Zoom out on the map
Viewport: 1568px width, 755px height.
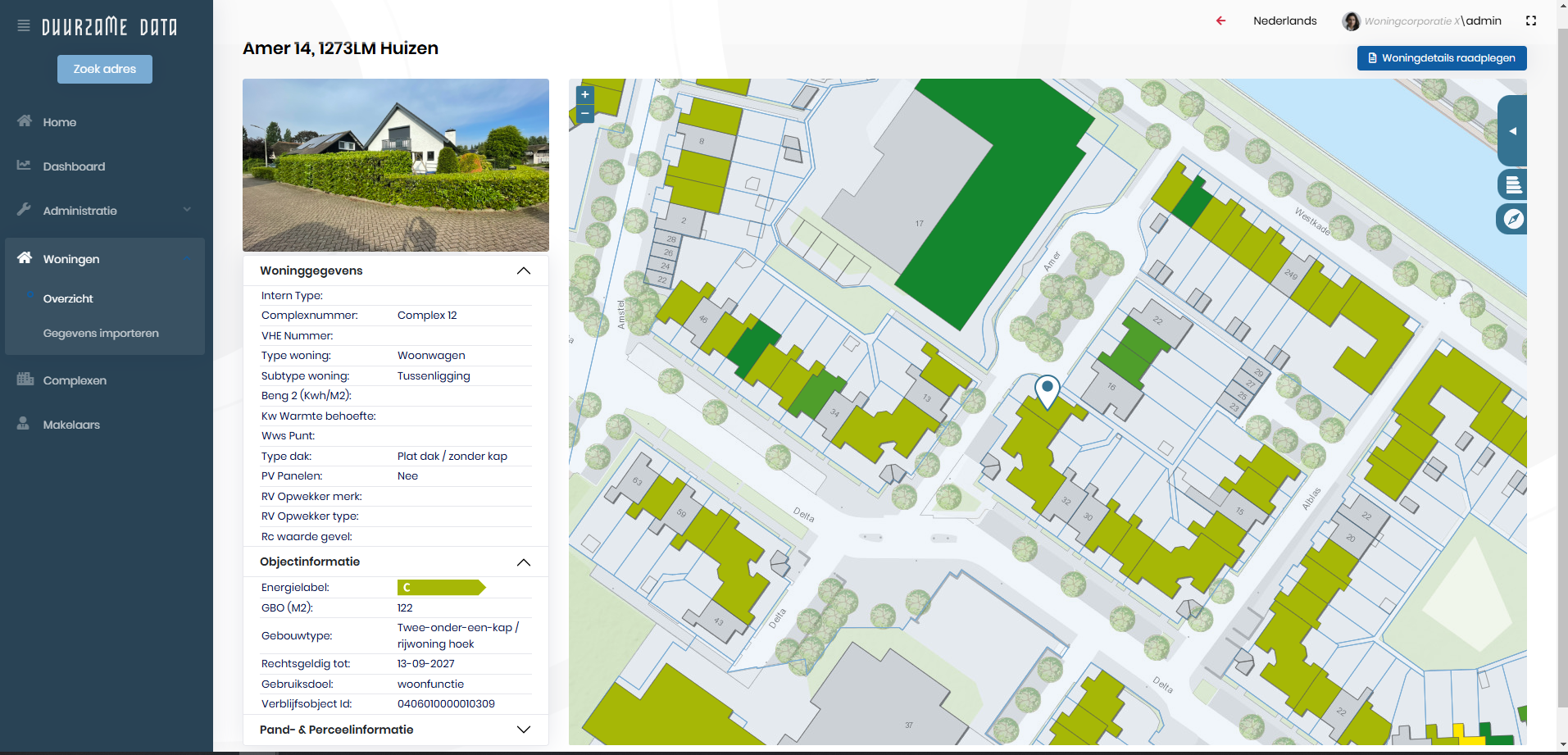point(585,113)
